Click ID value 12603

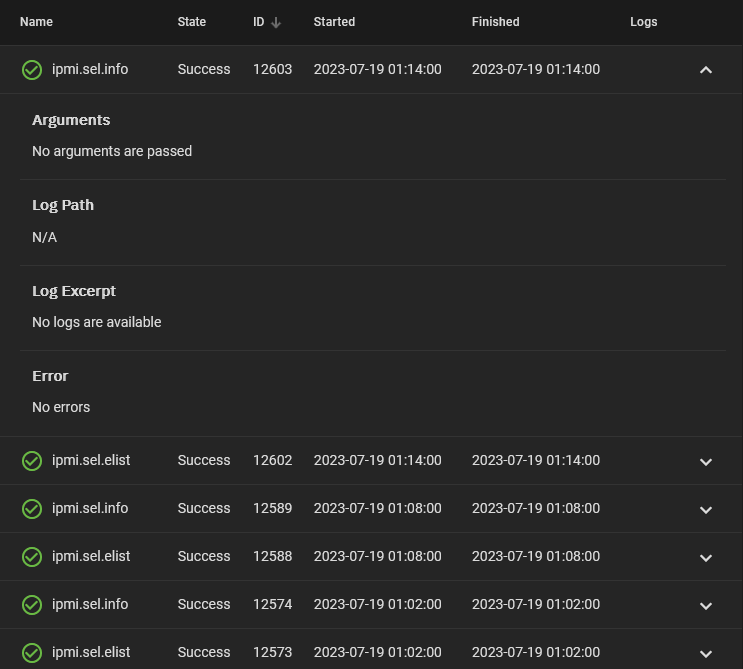point(272,69)
